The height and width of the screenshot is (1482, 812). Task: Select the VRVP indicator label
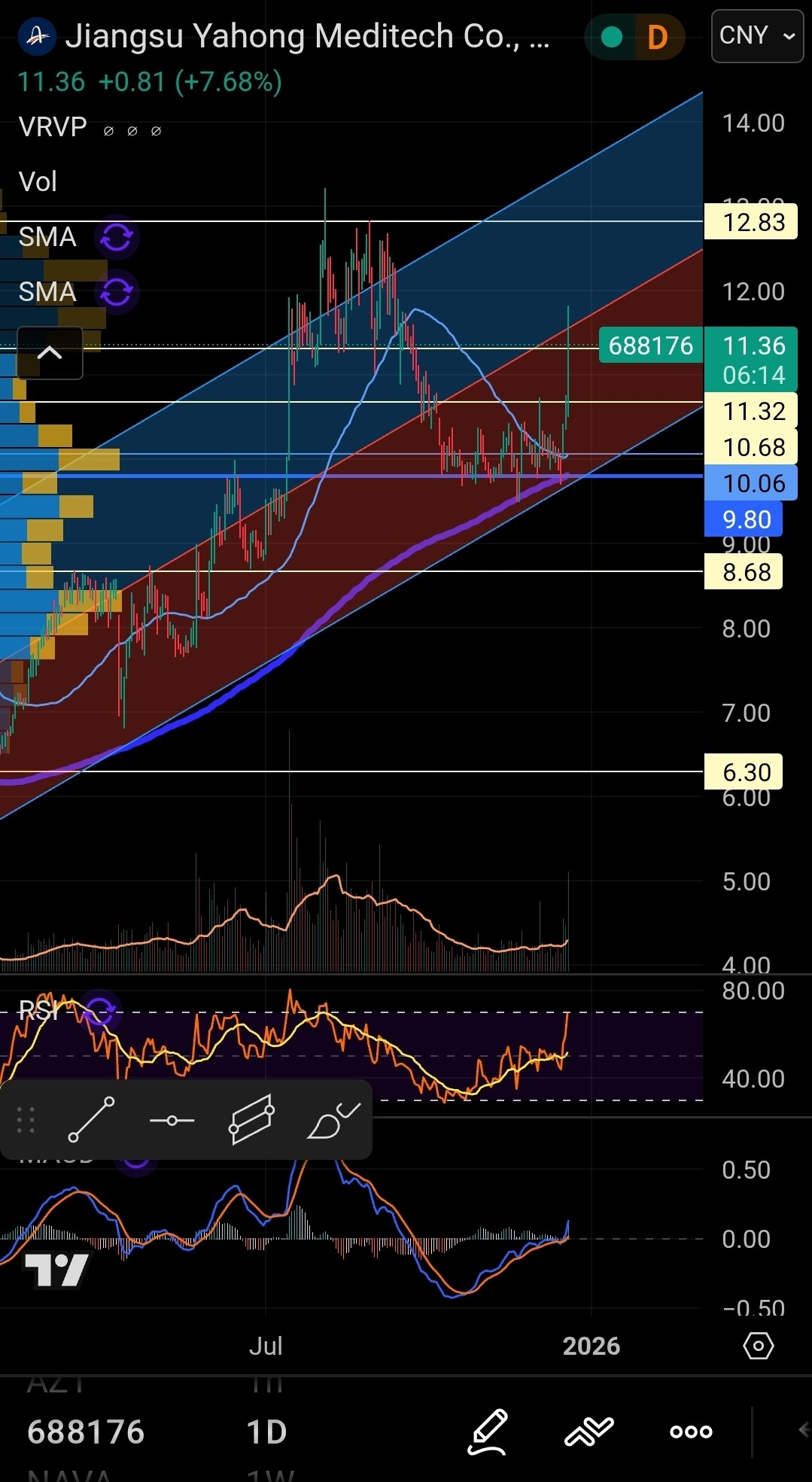53,127
